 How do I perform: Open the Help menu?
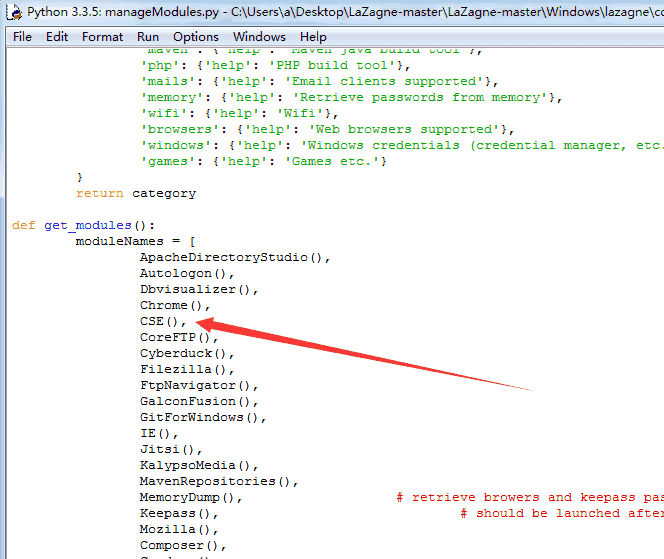click(313, 37)
